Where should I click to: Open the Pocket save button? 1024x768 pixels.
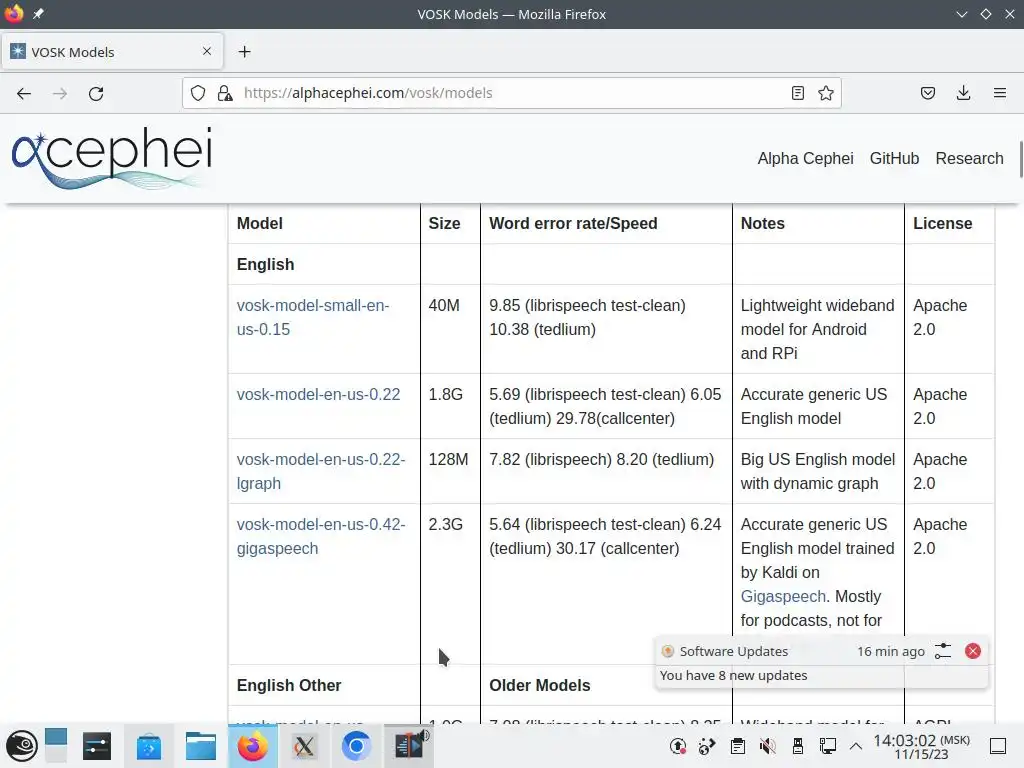(x=927, y=93)
